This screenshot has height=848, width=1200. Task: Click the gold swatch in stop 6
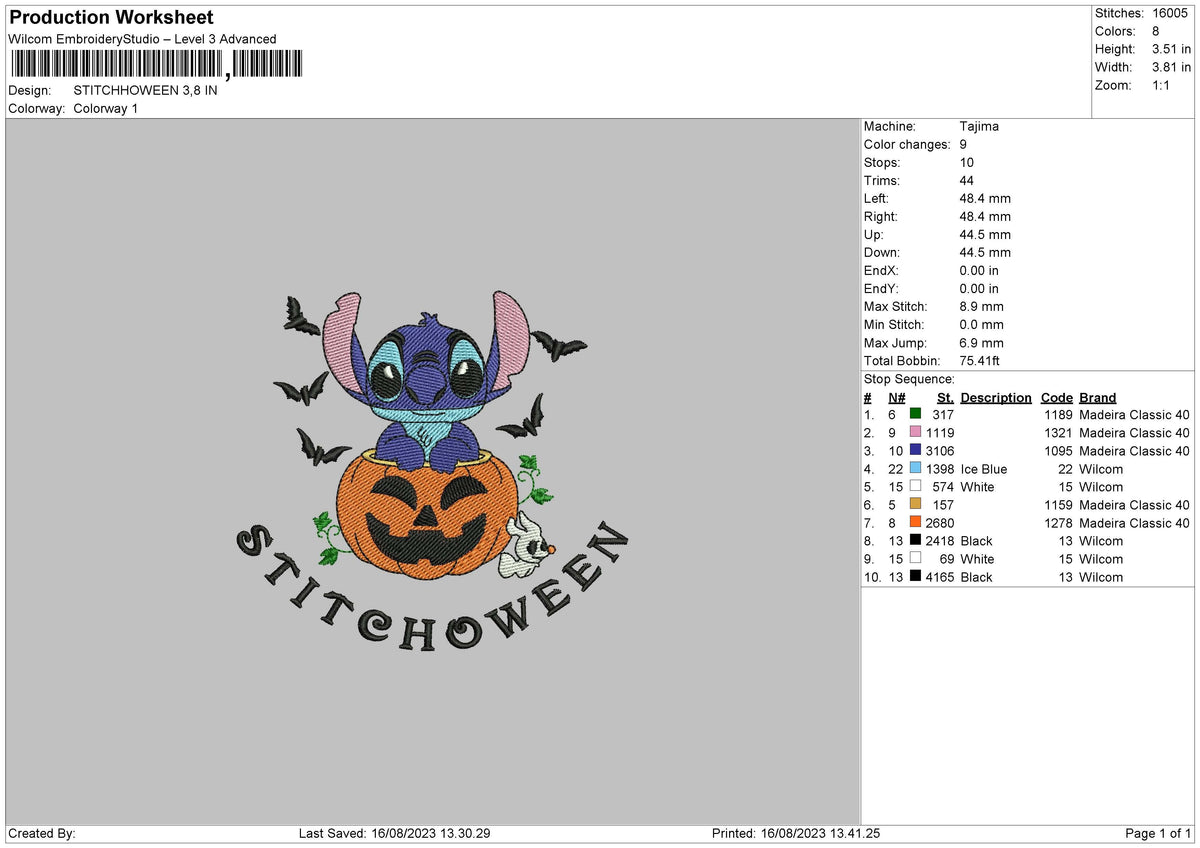[915, 504]
